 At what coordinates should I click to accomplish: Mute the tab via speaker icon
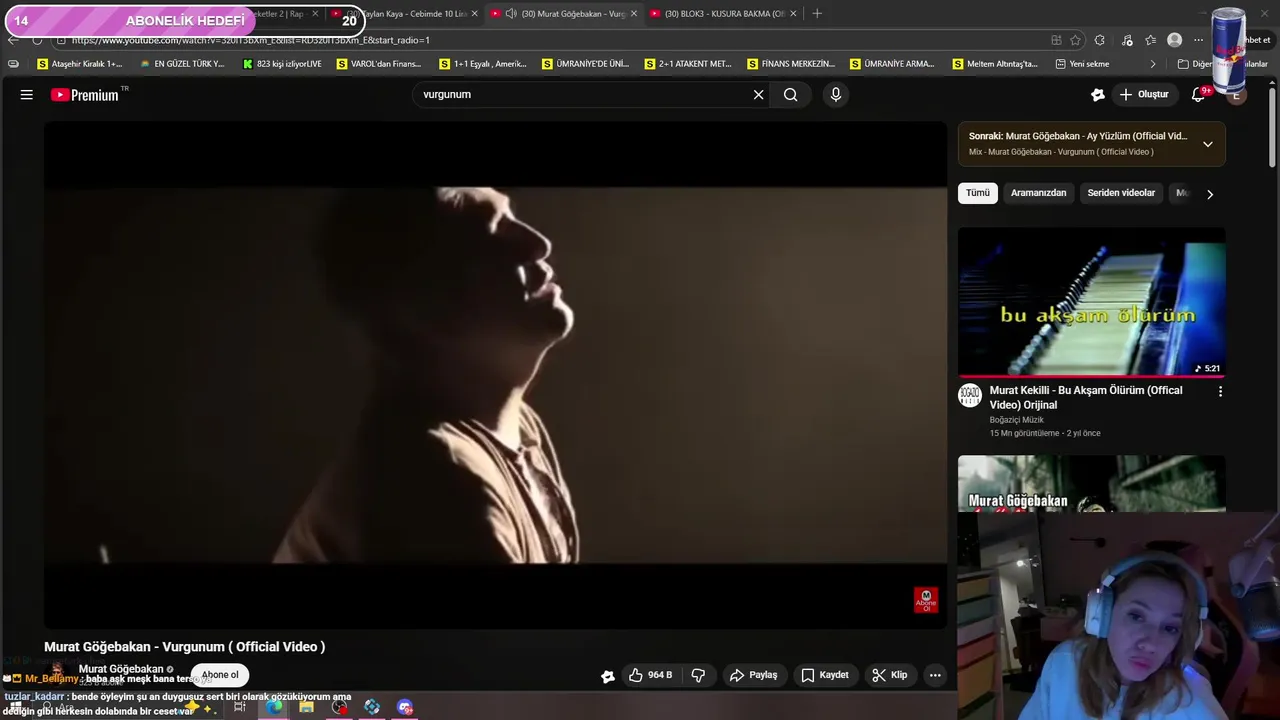[511, 14]
